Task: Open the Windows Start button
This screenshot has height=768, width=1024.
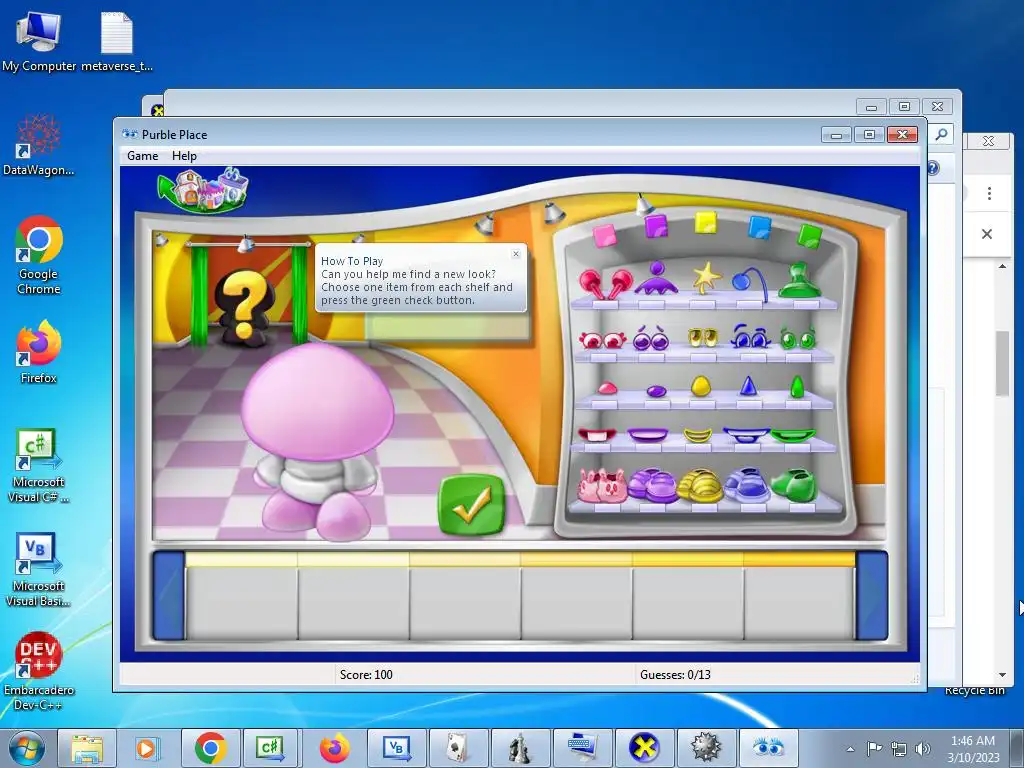Action: pos(26,748)
